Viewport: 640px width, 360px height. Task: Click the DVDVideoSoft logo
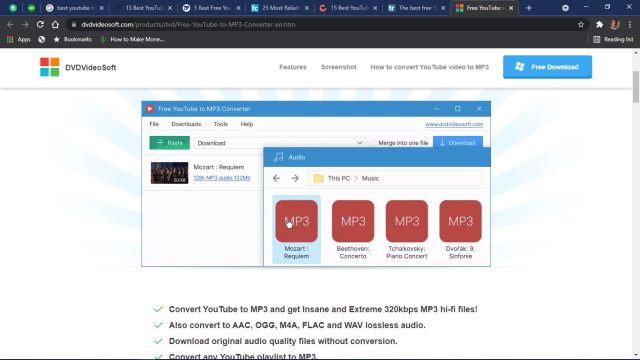tap(78, 67)
